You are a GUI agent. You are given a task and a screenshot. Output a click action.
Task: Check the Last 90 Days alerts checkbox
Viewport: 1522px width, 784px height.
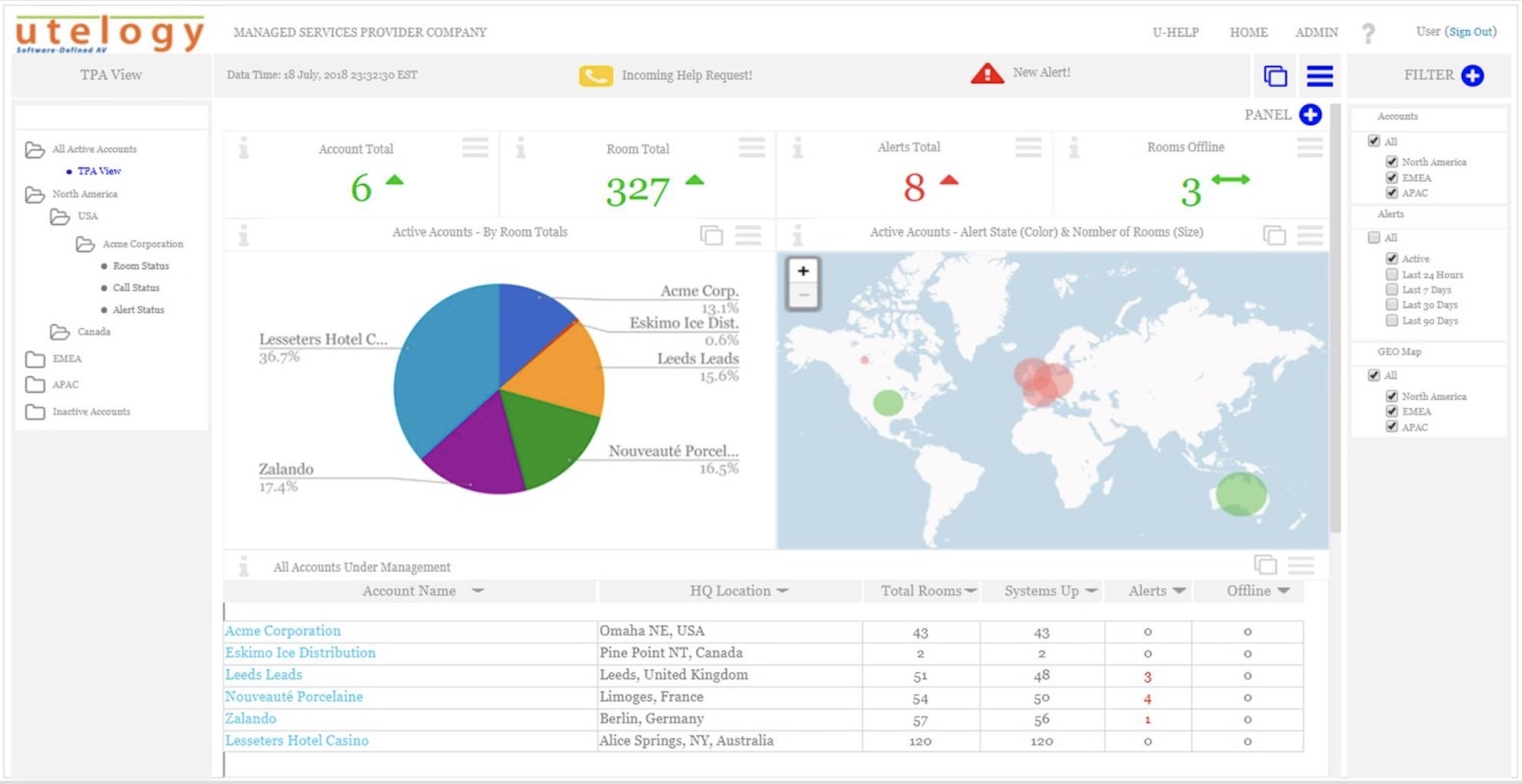(x=1391, y=320)
